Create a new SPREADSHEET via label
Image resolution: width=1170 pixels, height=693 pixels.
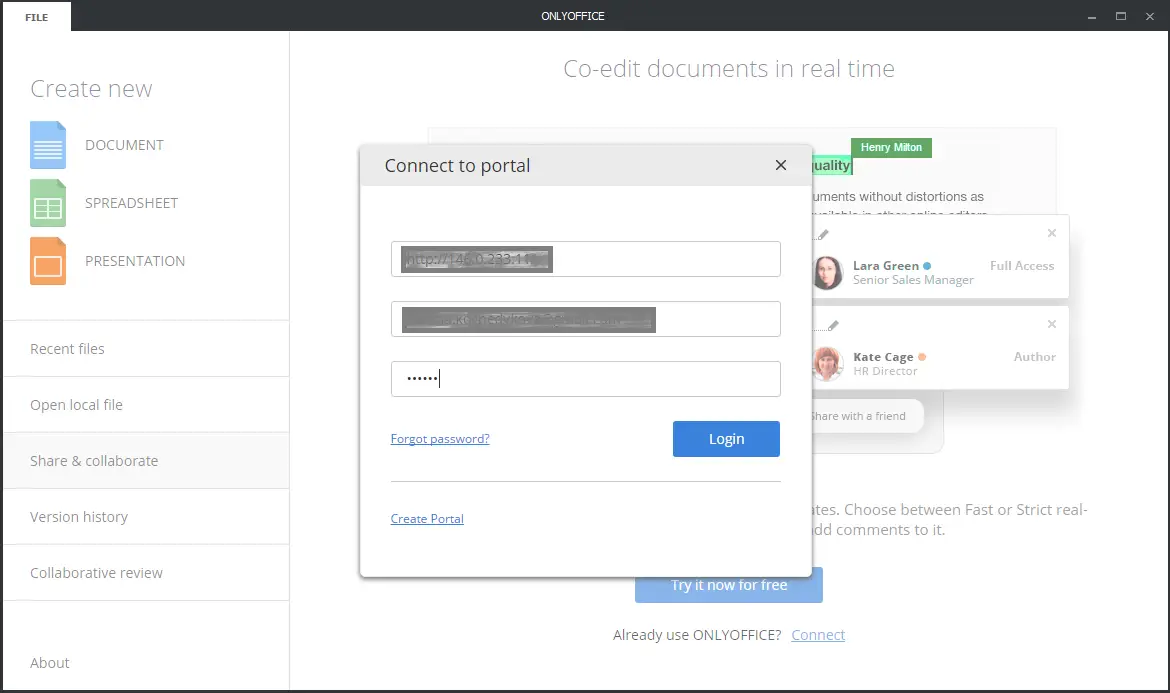[131, 203]
